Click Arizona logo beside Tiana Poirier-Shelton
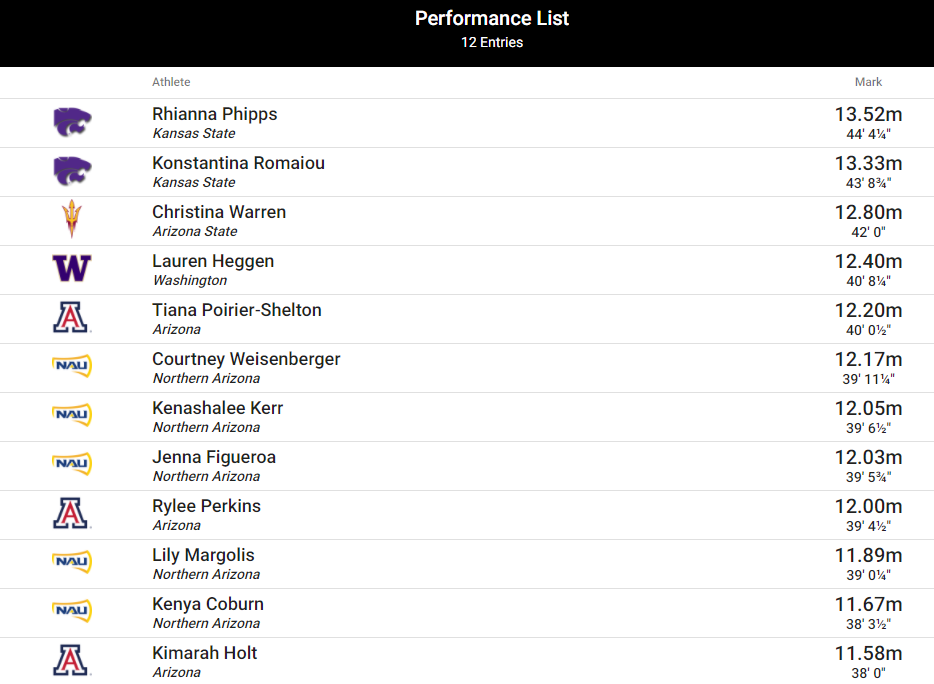The height and width of the screenshot is (684, 934). 71,318
